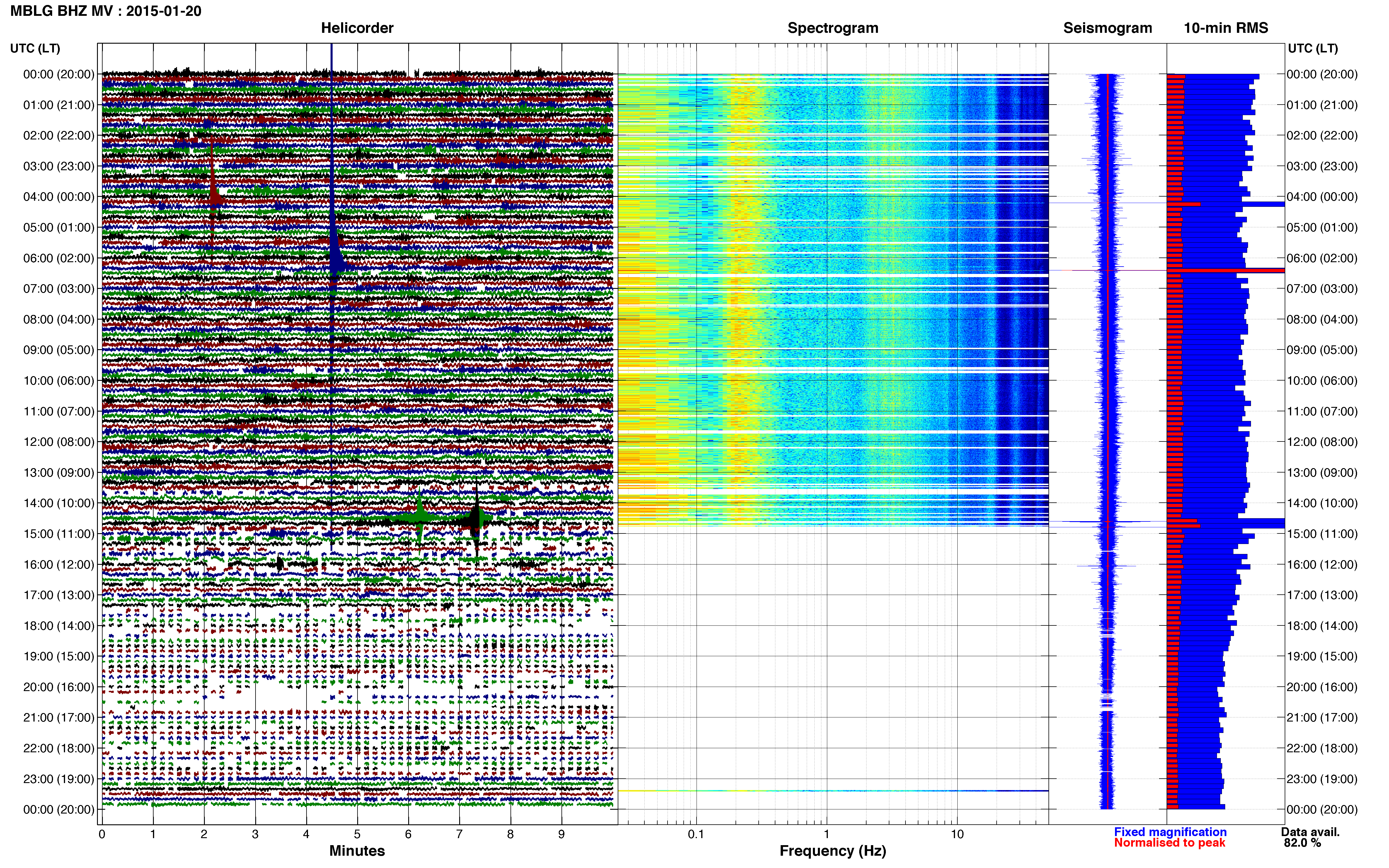Click the '9' tick on Minutes axis
Viewport: 1389px width, 868px height.
561,834
